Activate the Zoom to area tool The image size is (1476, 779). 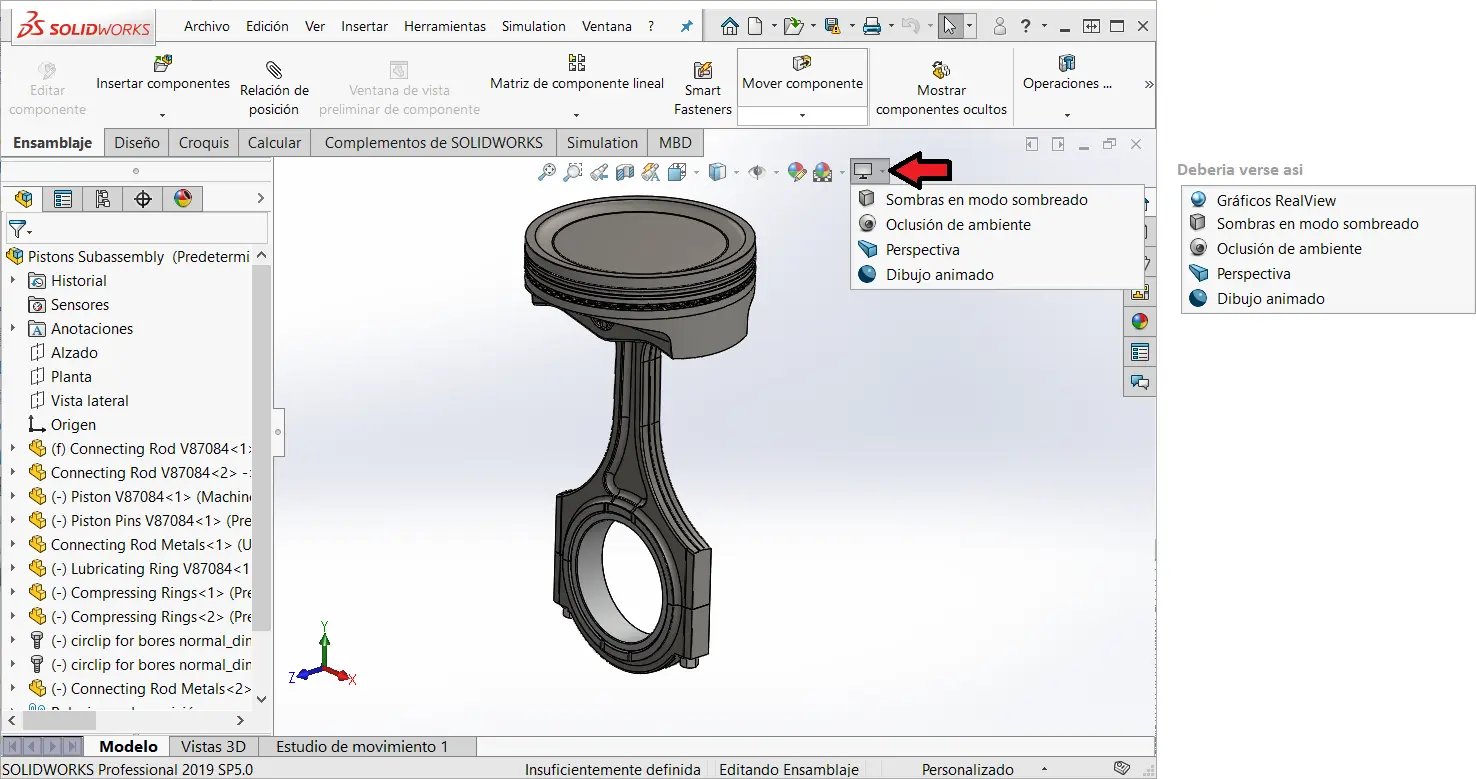point(572,171)
